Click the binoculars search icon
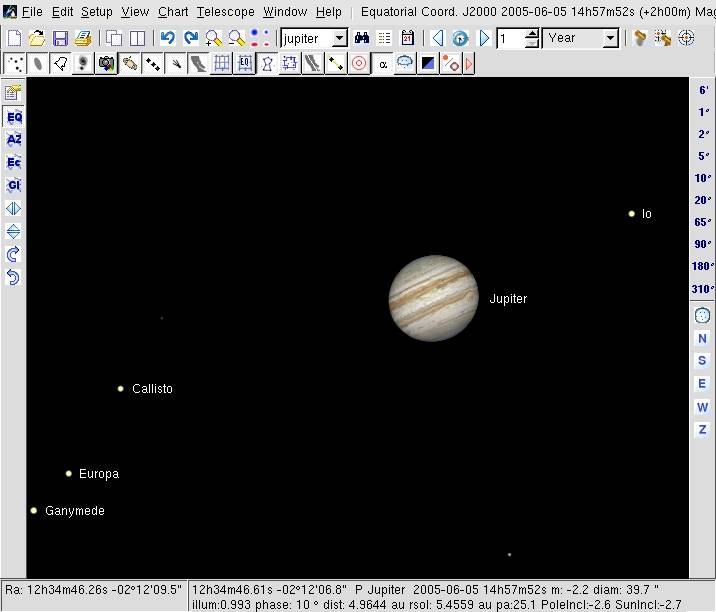The image size is (716, 612). point(362,38)
